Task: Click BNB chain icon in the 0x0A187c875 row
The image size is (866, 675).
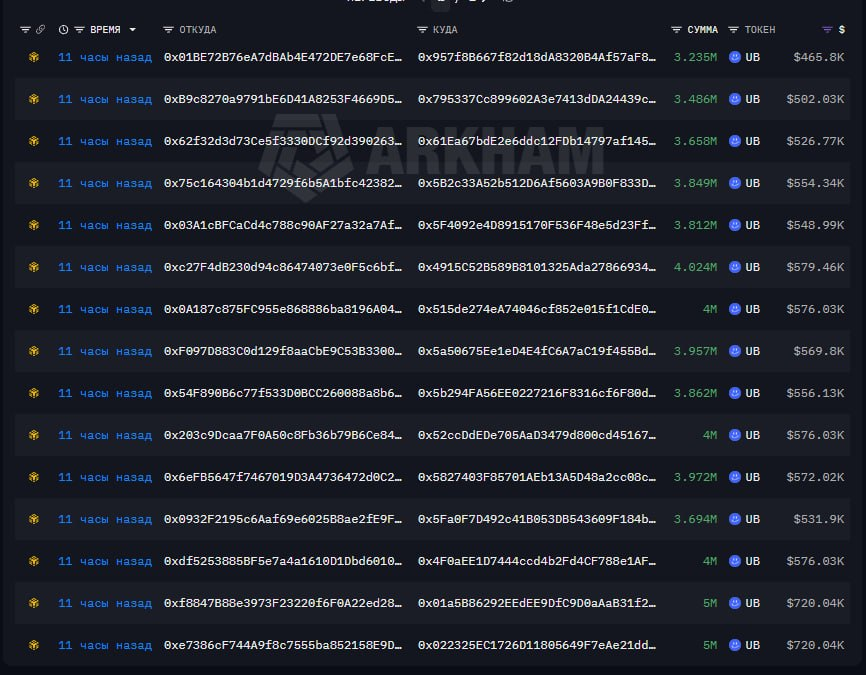Action: [x=34, y=309]
